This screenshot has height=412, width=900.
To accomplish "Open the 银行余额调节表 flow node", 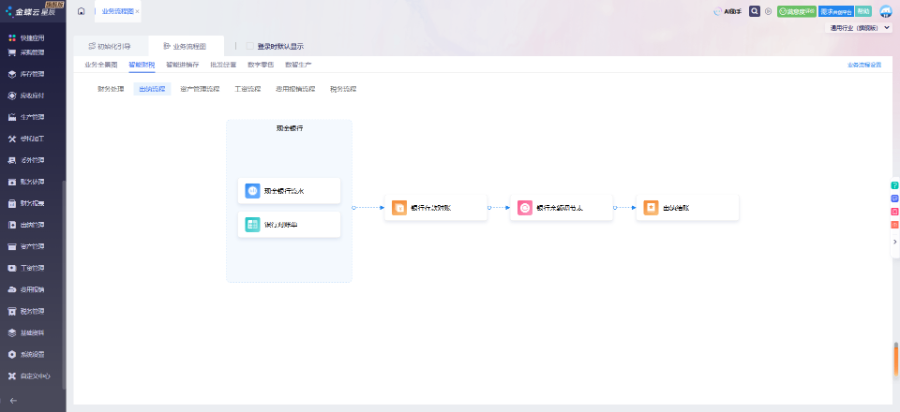I will click(561, 208).
